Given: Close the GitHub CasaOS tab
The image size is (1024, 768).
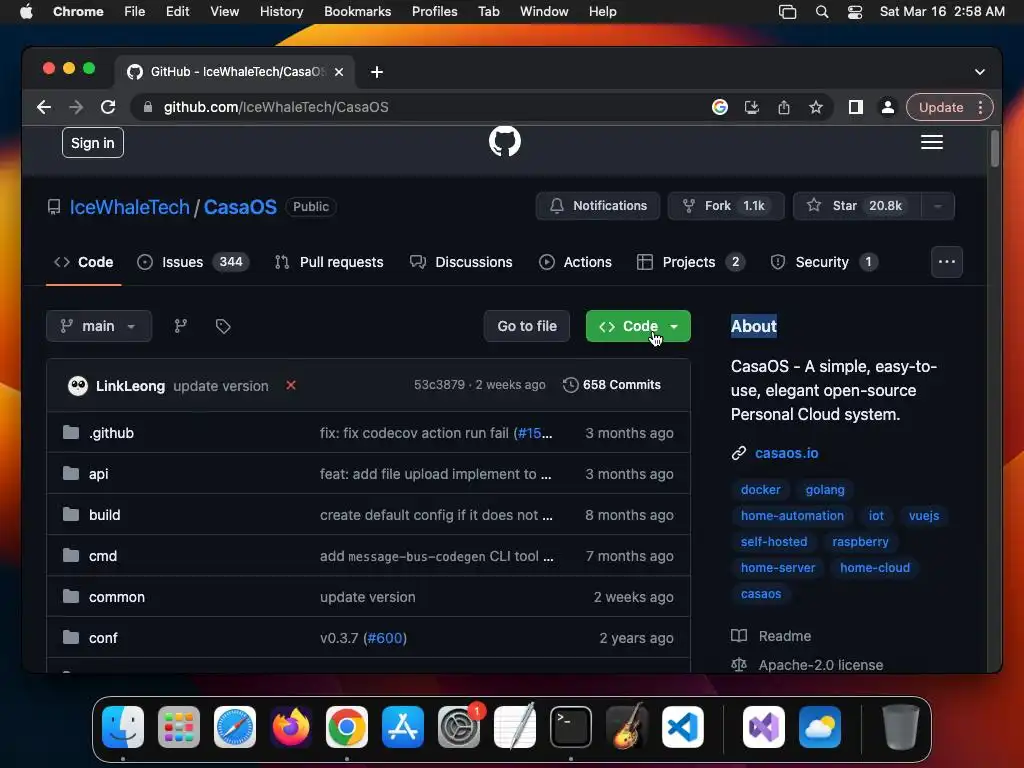Looking at the screenshot, I should [339, 72].
